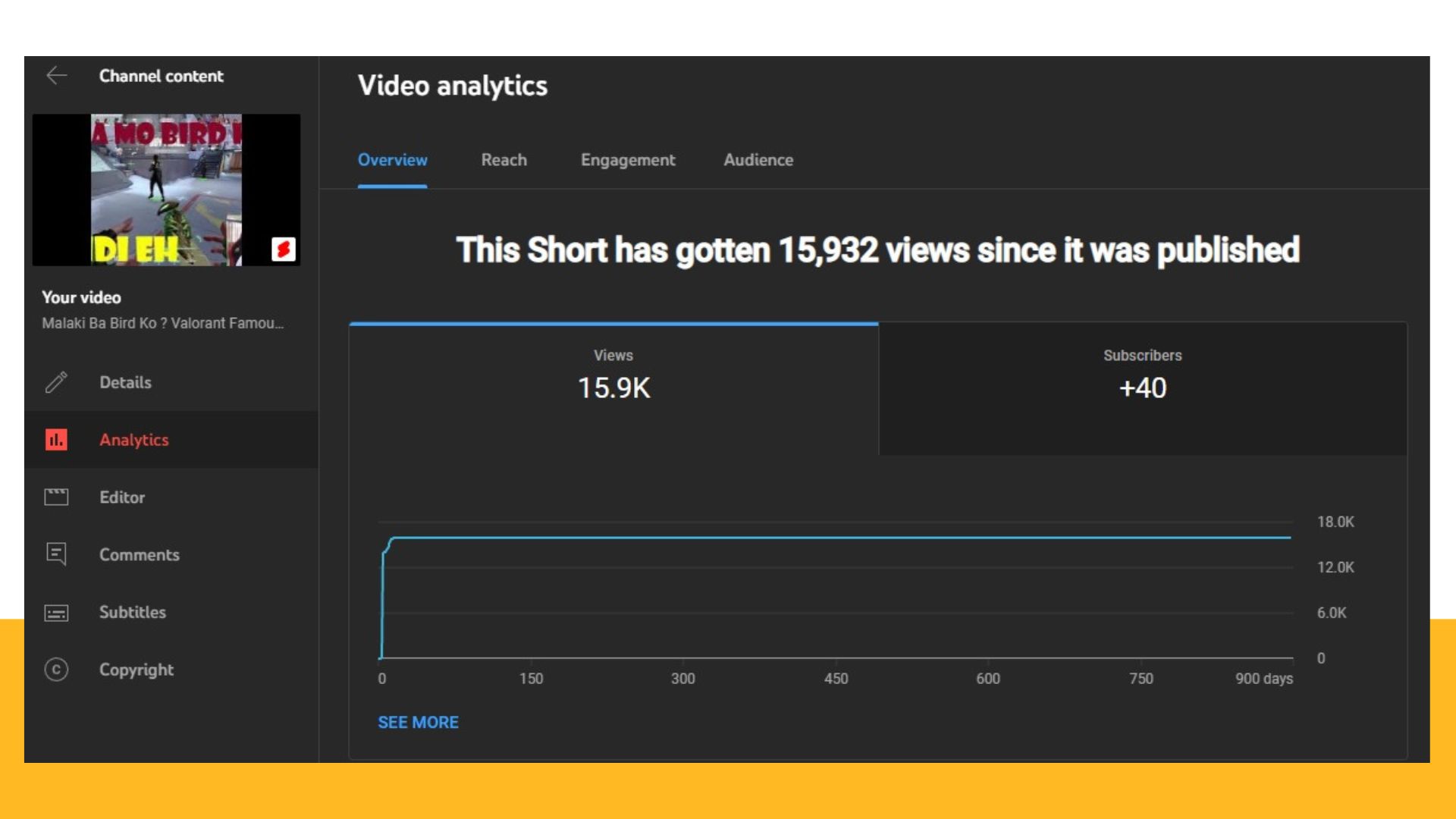Click the Editor clapperboard icon
The width and height of the screenshot is (1456, 819).
click(x=56, y=497)
